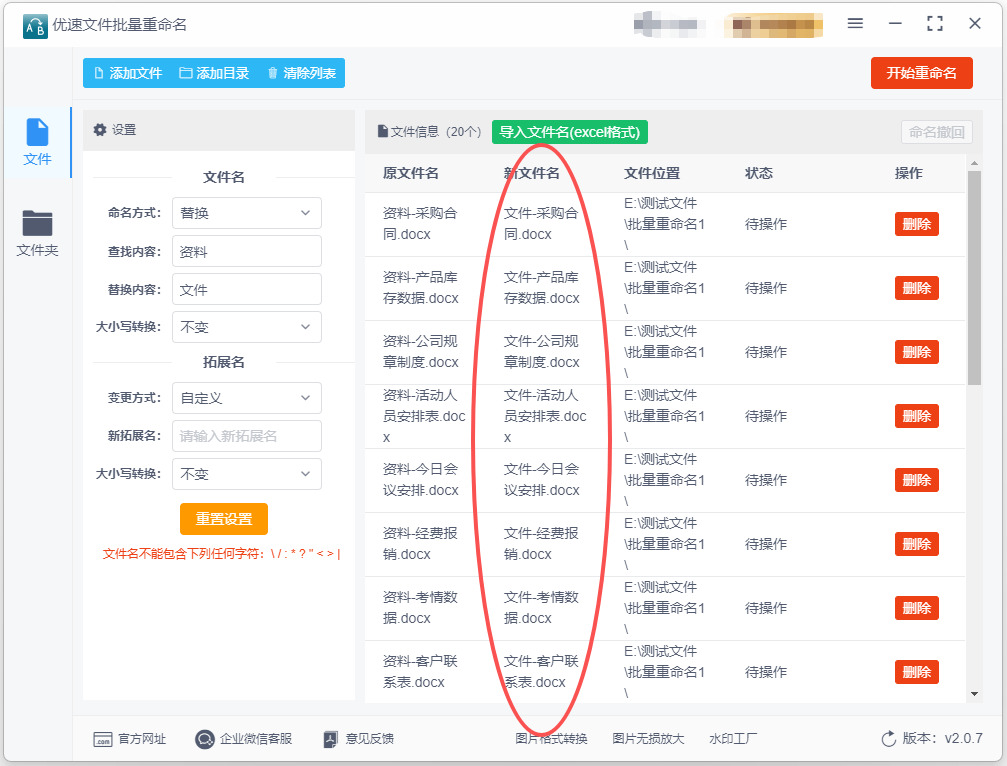Open 企业微信客服 customer service icon
This screenshot has height=766, width=1007.
(205, 739)
